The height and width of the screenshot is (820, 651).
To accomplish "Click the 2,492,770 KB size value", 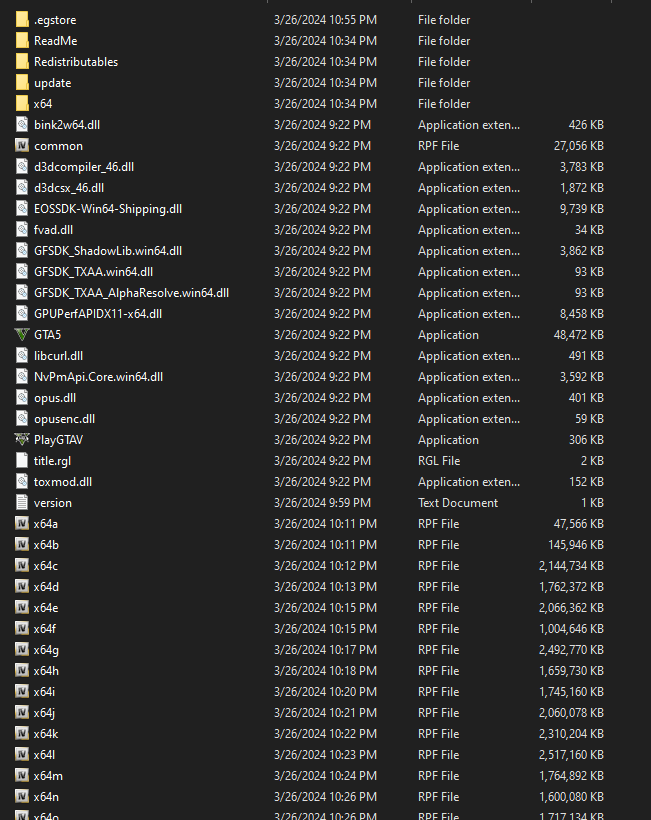I will [x=571, y=650].
